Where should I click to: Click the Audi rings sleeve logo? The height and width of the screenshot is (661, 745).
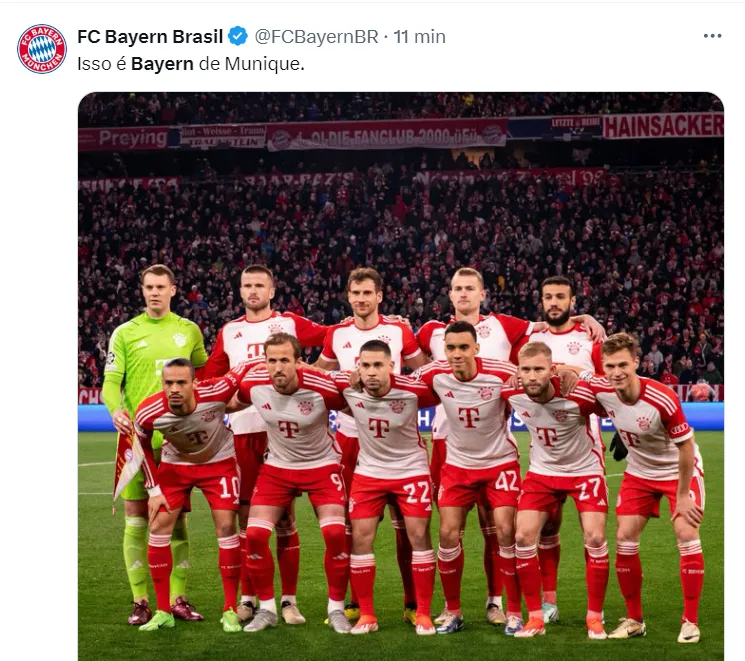pyautogui.click(x=679, y=428)
